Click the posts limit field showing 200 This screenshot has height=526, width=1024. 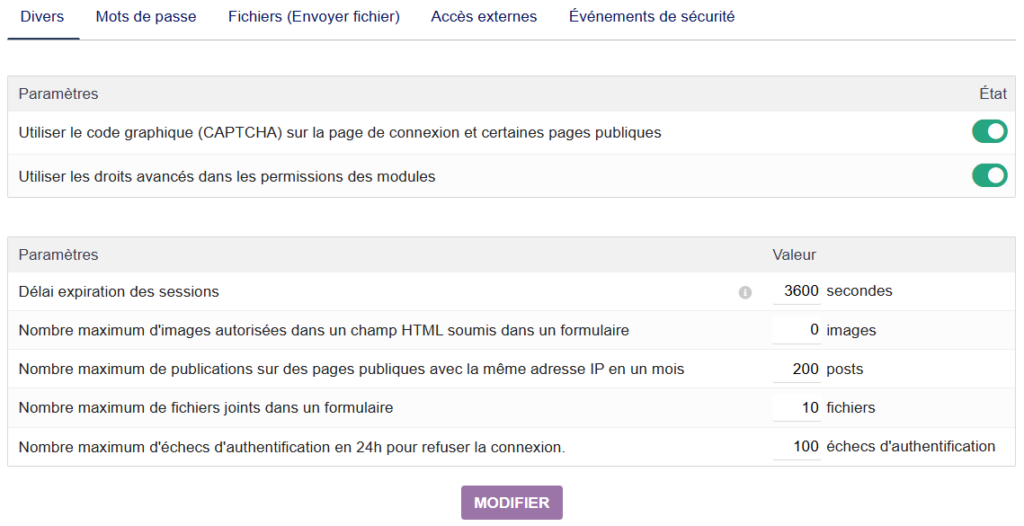coord(797,369)
